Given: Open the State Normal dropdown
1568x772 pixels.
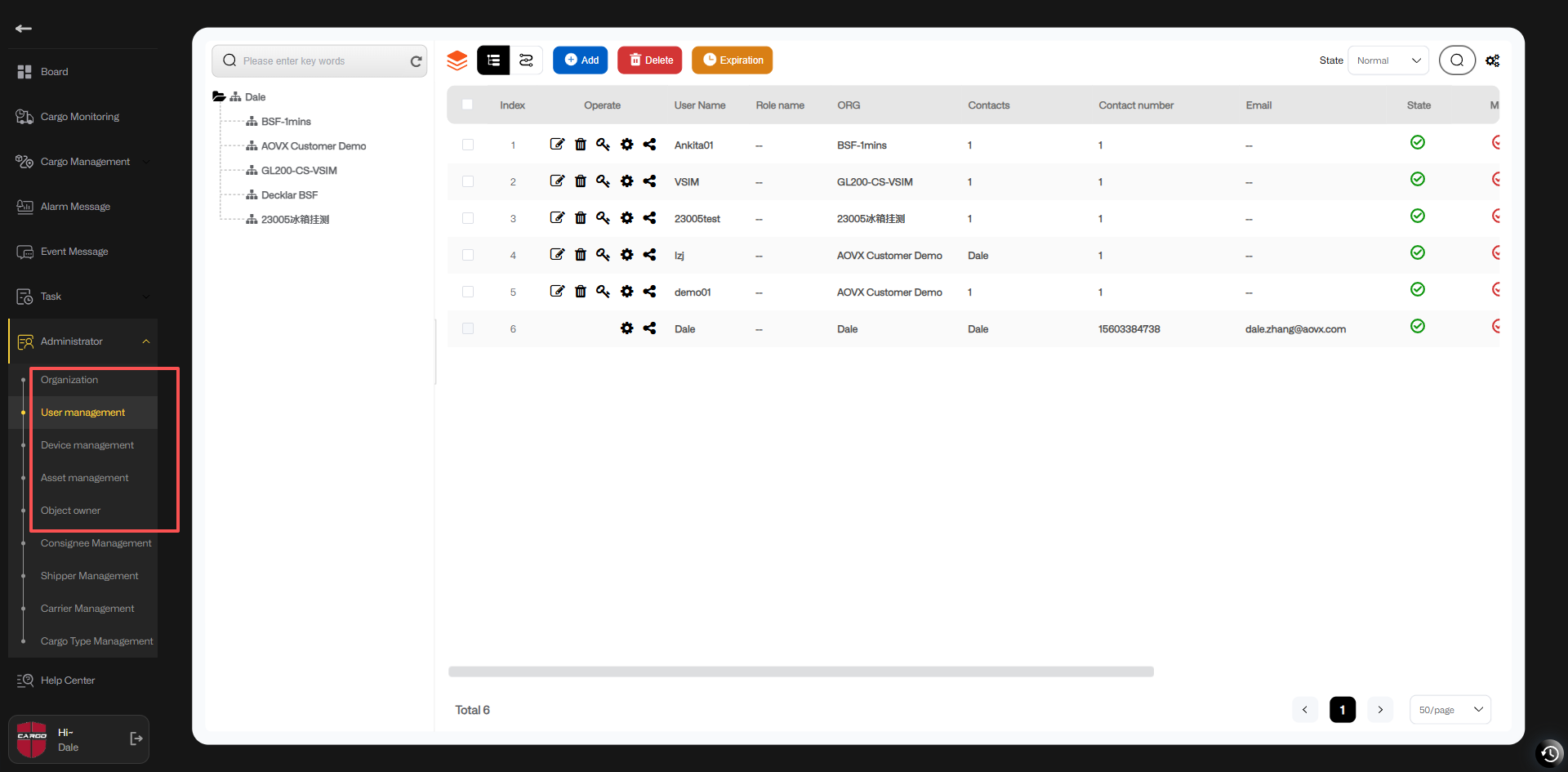Looking at the screenshot, I should pyautogui.click(x=1388, y=60).
